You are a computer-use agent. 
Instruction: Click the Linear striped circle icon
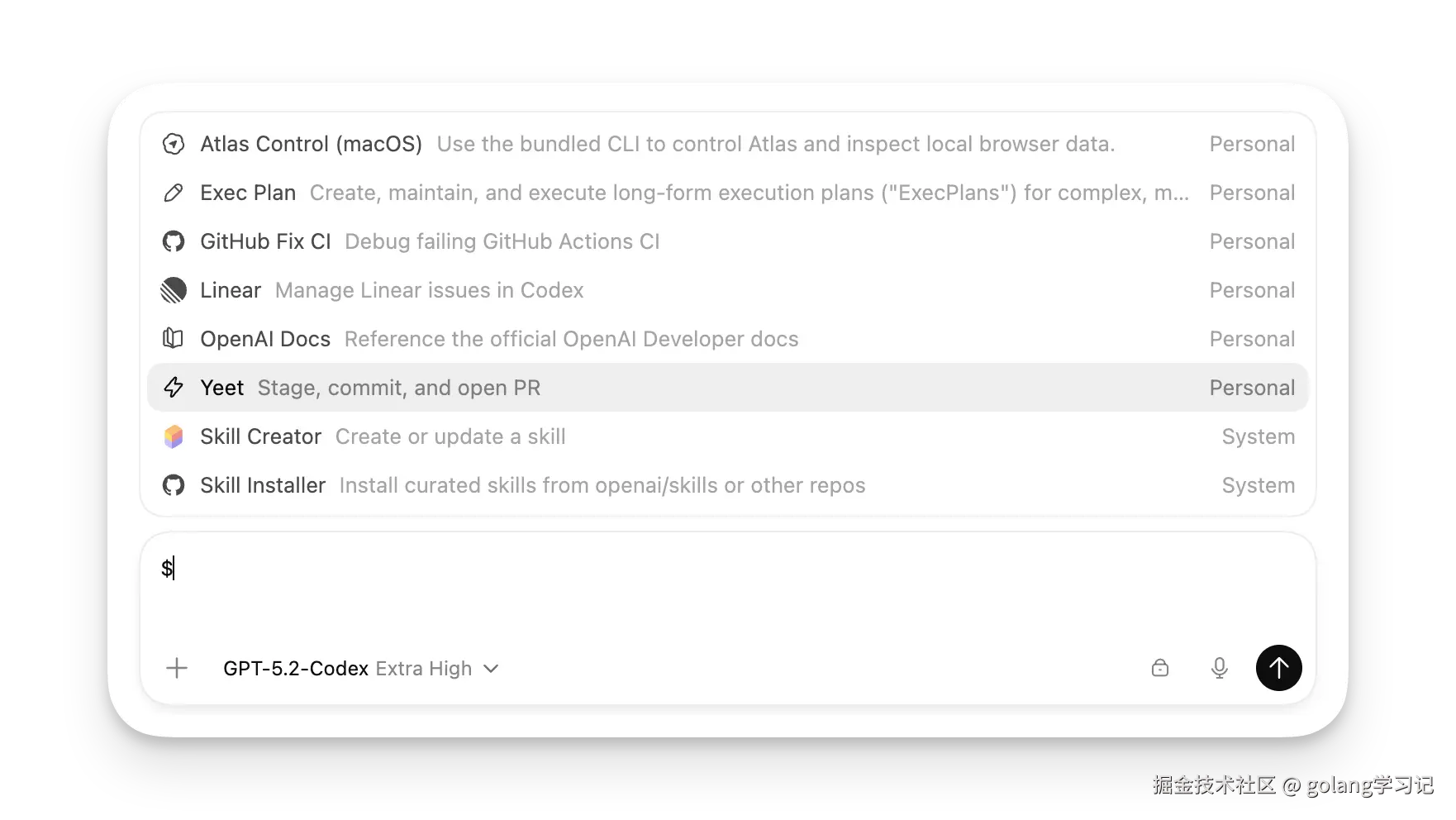pos(174,290)
